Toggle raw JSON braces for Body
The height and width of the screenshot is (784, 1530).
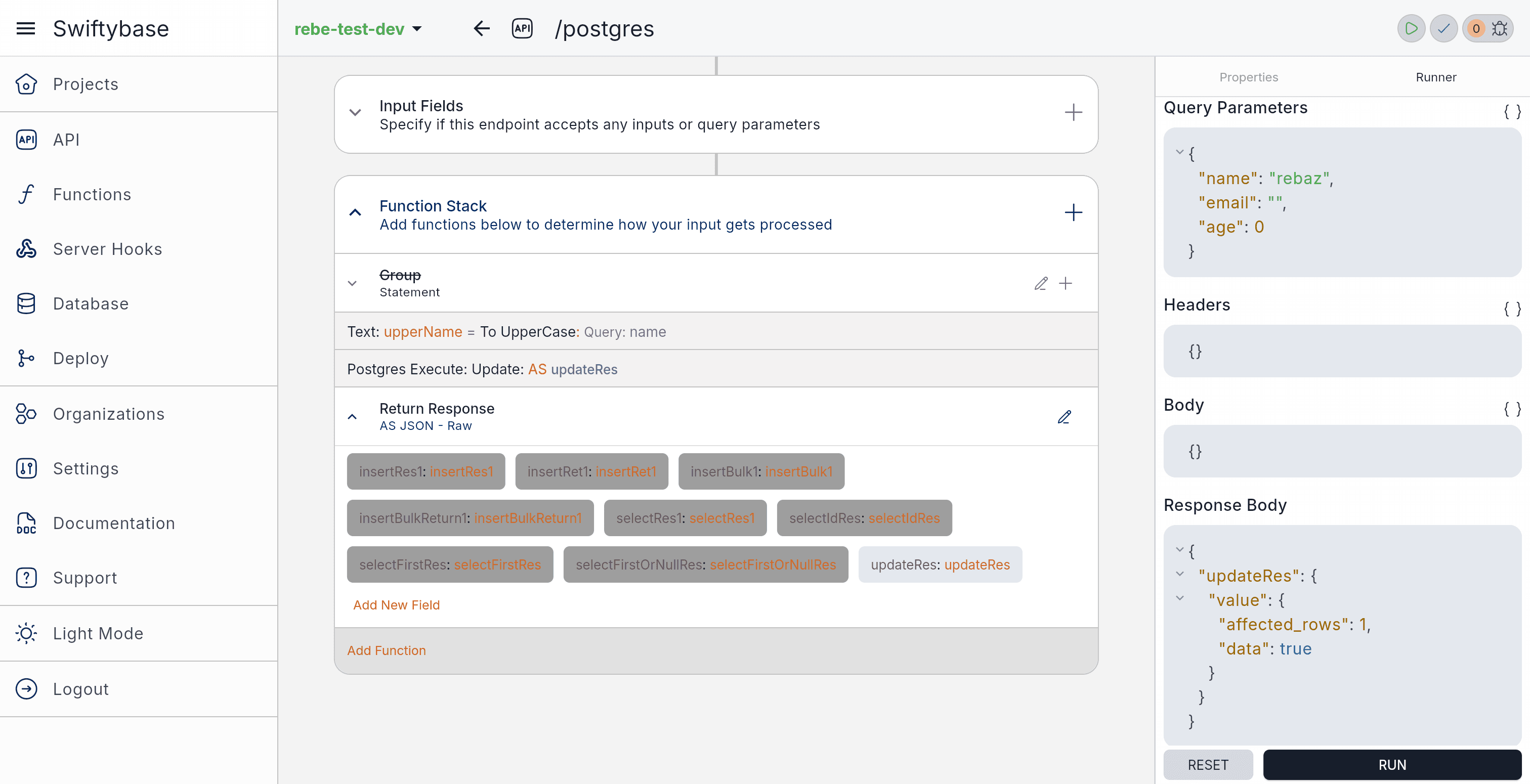tap(1512, 409)
